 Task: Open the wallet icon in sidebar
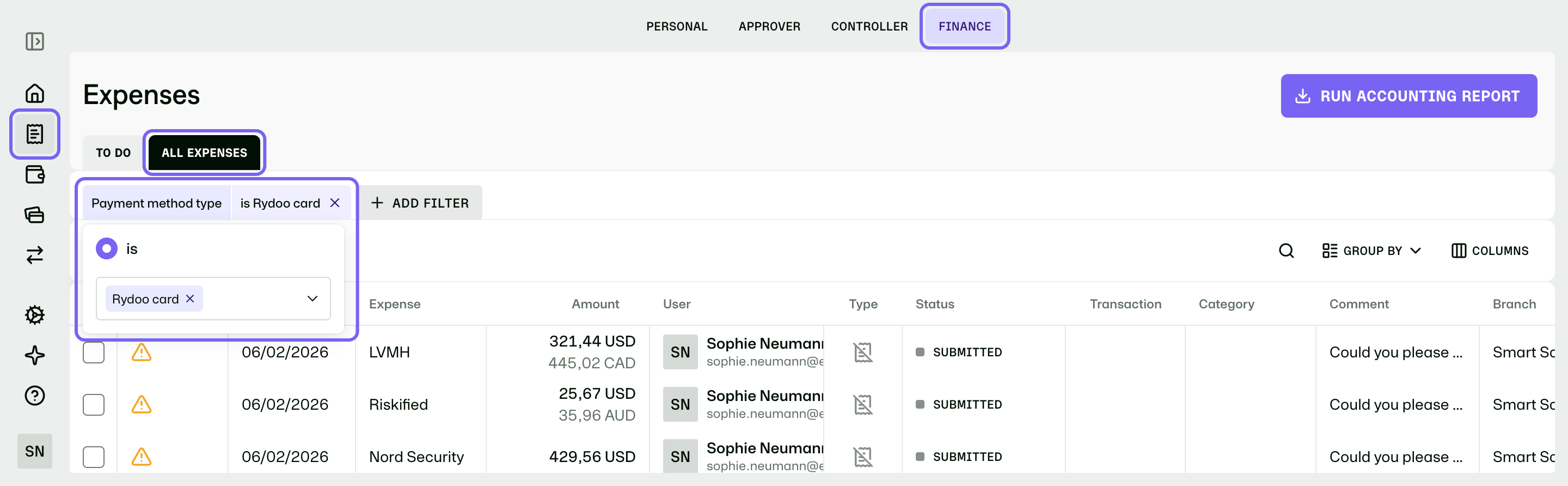(35, 174)
